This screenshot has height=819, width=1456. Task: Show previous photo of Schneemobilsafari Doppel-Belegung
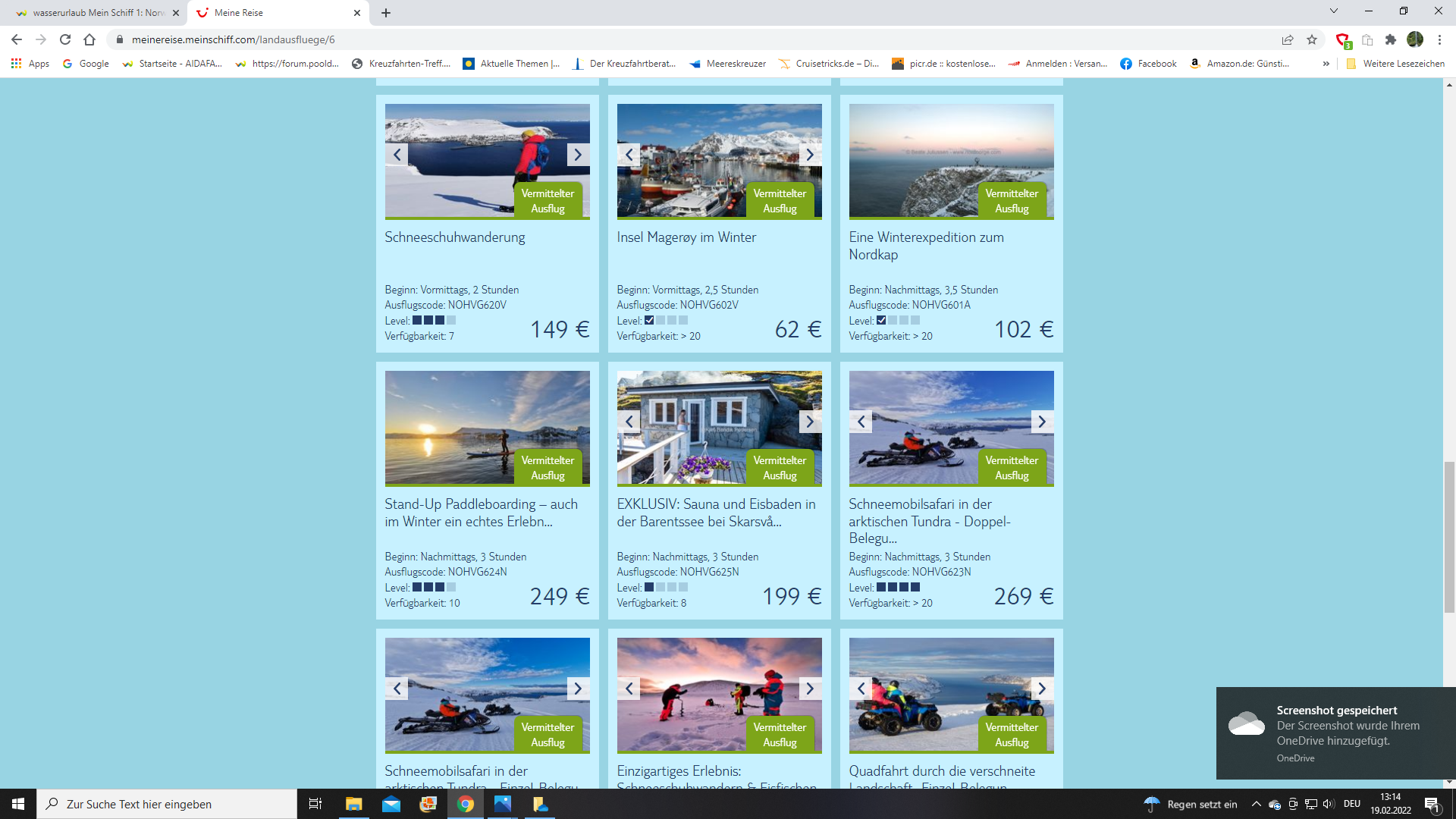coord(861,422)
